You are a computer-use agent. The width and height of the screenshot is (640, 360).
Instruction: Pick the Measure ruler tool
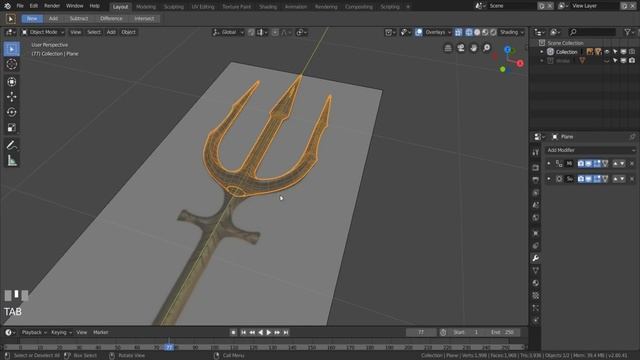click(12, 160)
